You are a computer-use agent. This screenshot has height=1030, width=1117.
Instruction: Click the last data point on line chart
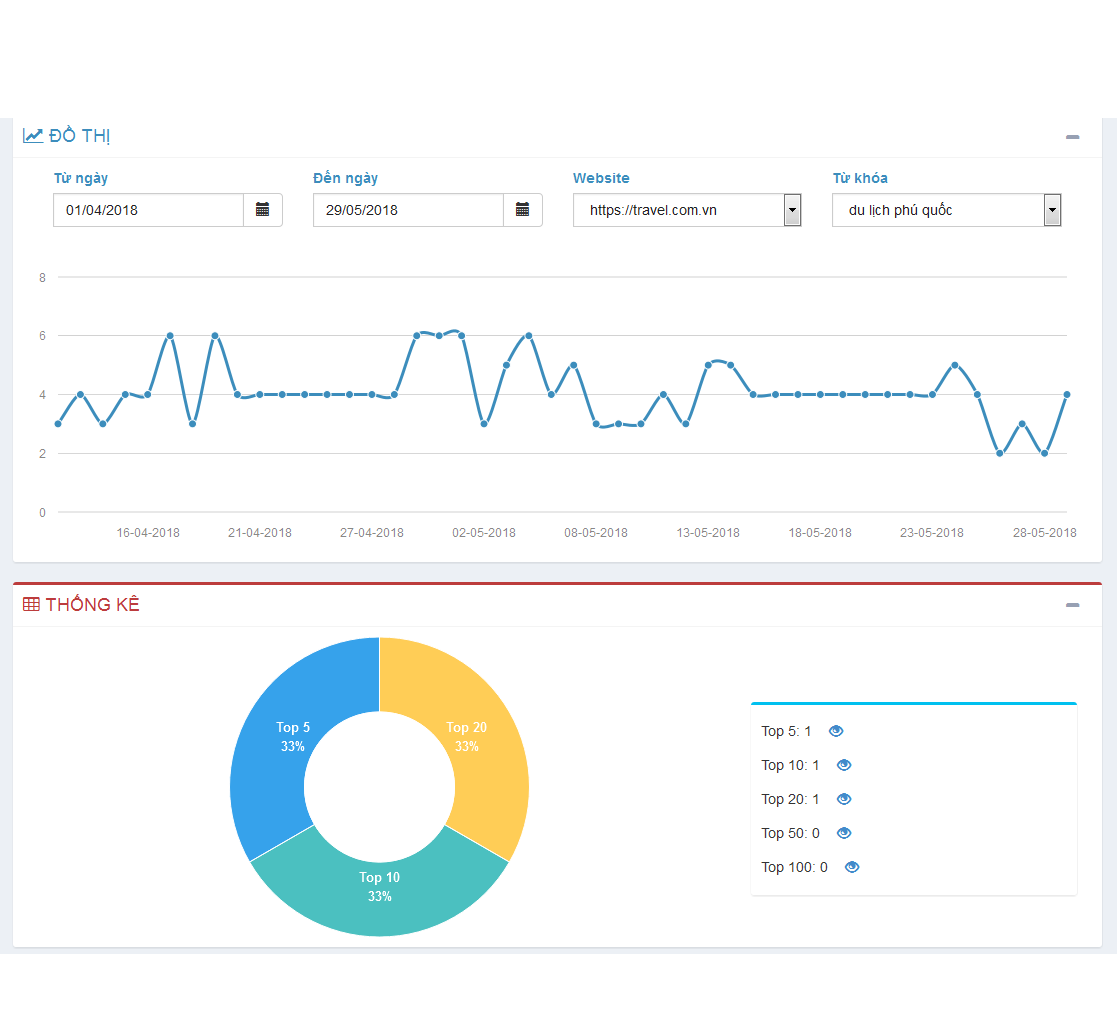(1067, 394)
